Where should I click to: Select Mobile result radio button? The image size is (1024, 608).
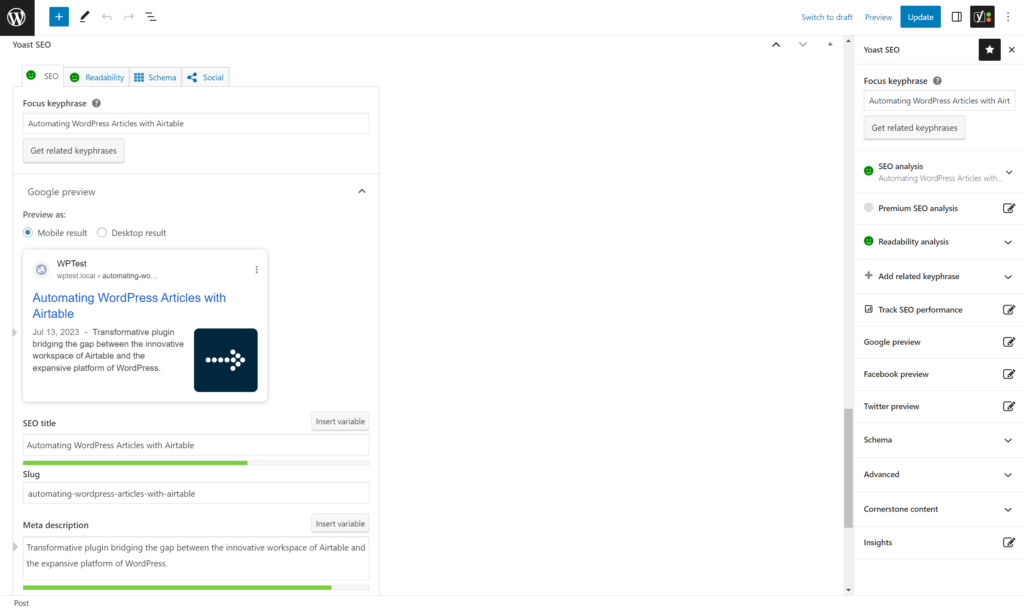27,232
